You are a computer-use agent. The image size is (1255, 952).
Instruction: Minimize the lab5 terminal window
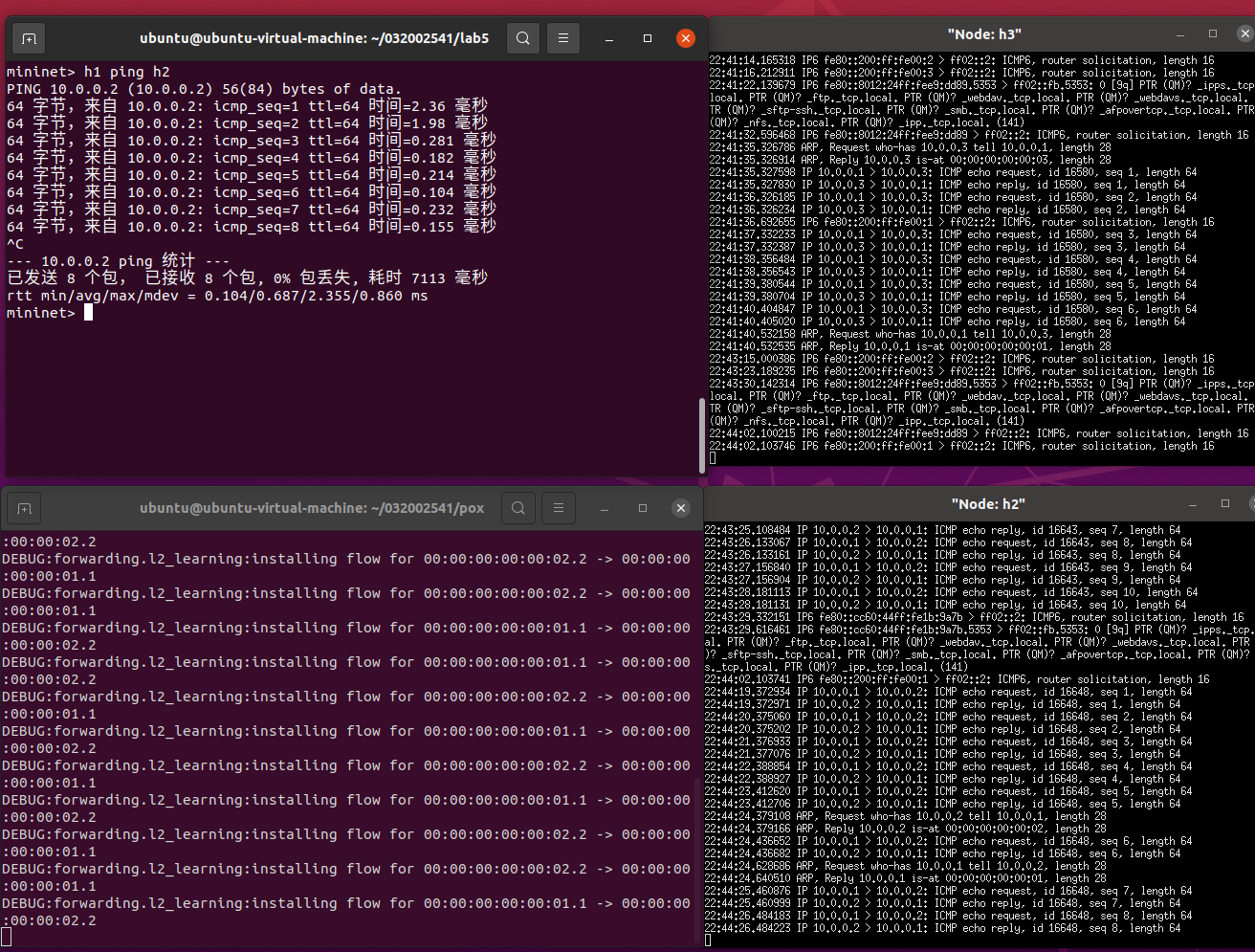[609, 38]
